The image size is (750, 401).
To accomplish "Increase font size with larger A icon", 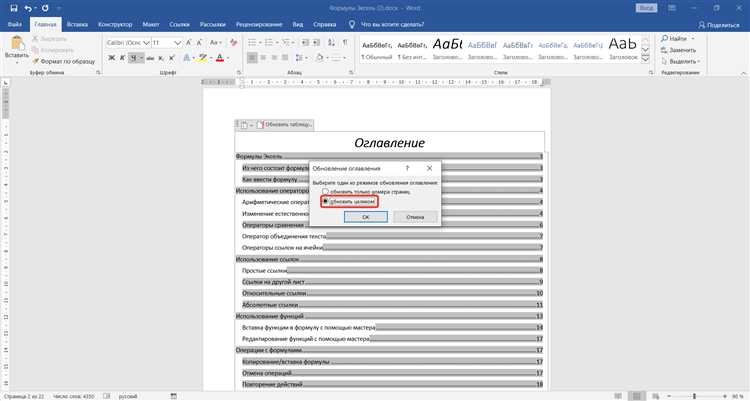I will pos(189,43).
